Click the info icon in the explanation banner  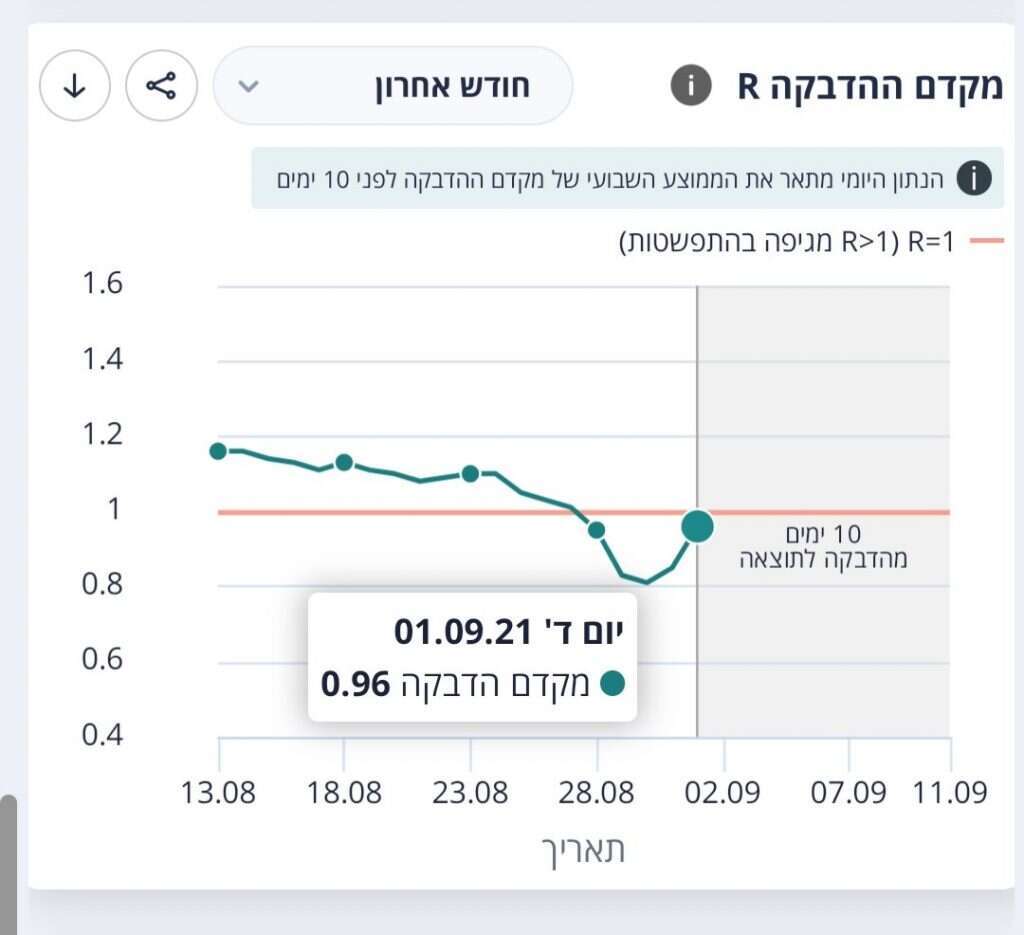tap(976, 178)
